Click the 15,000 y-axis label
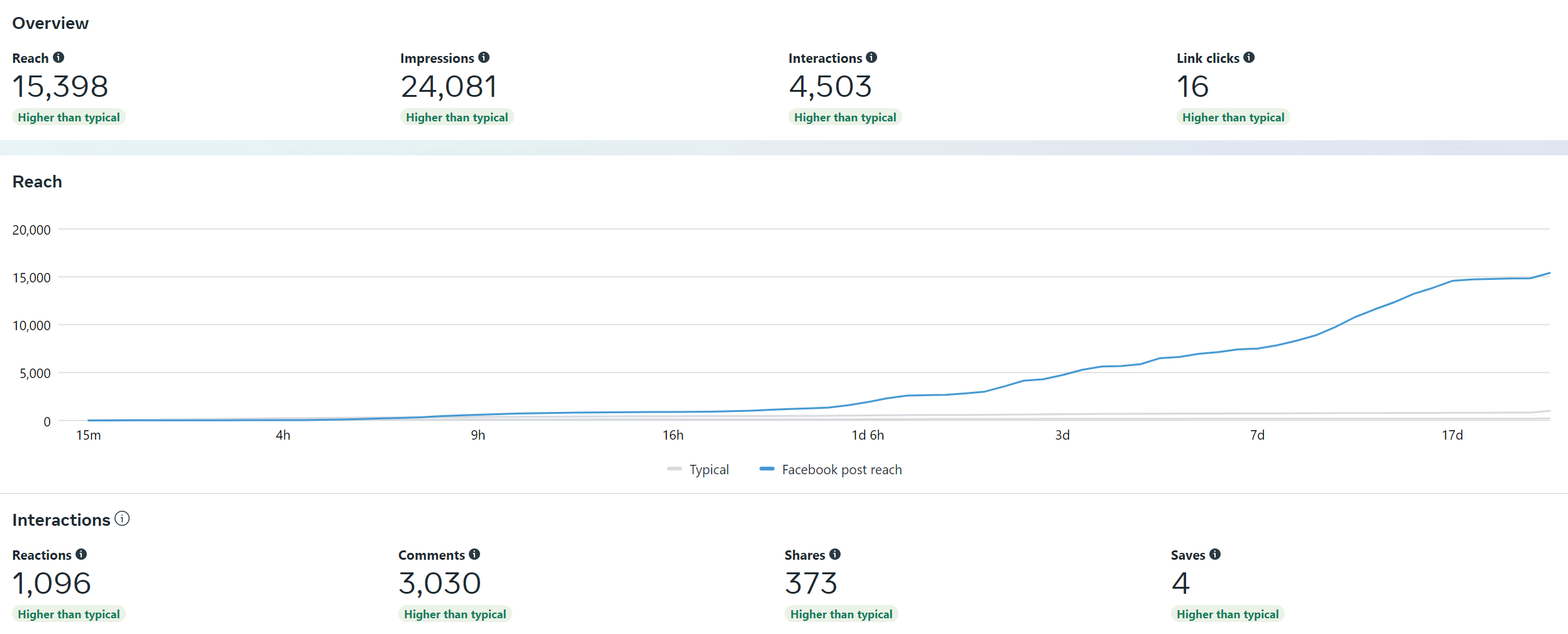The width and height of the screenshot is (1568, 634). [x=31, y=278]
